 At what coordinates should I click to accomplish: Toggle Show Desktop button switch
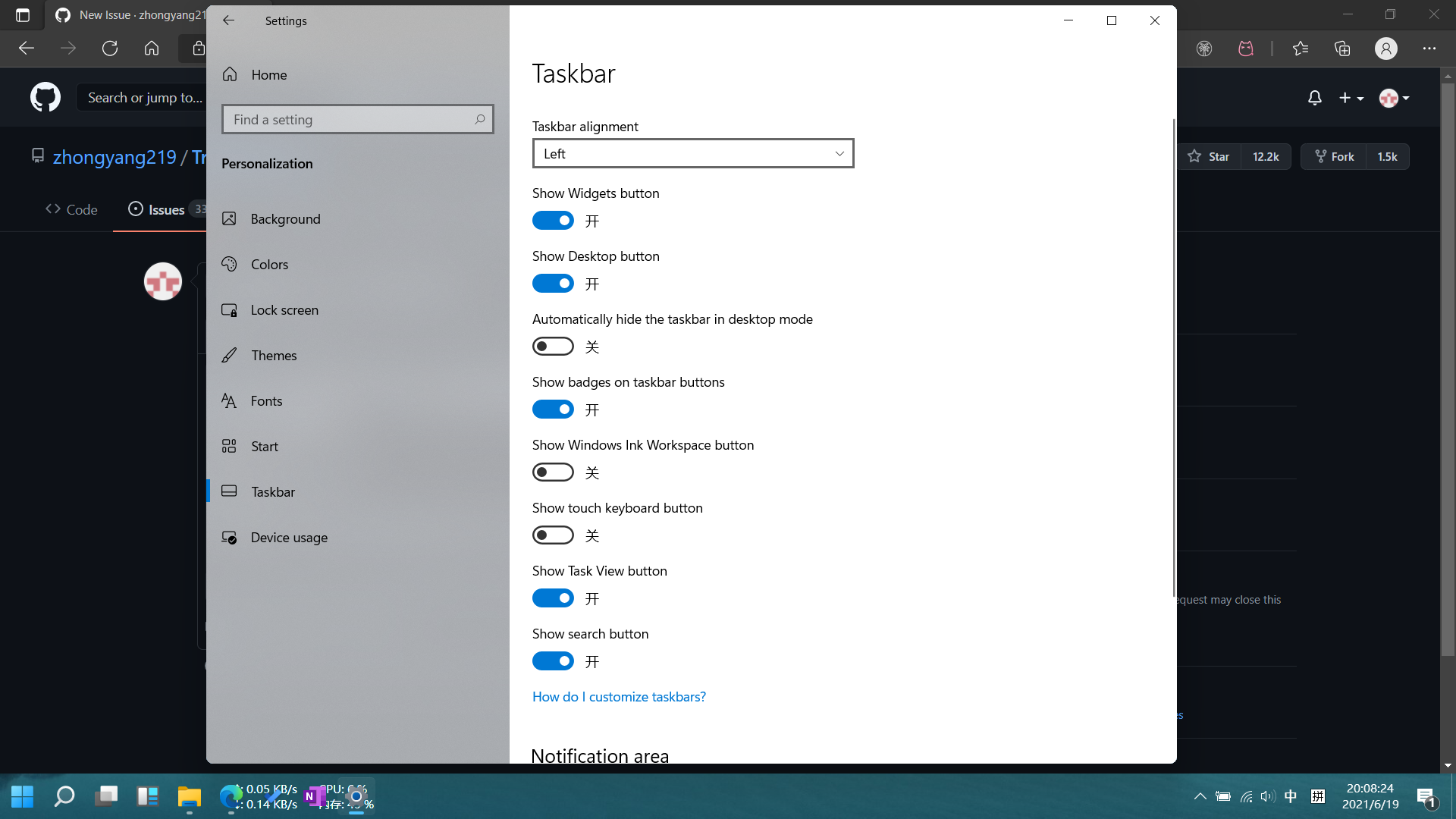(x=553, y=284)
